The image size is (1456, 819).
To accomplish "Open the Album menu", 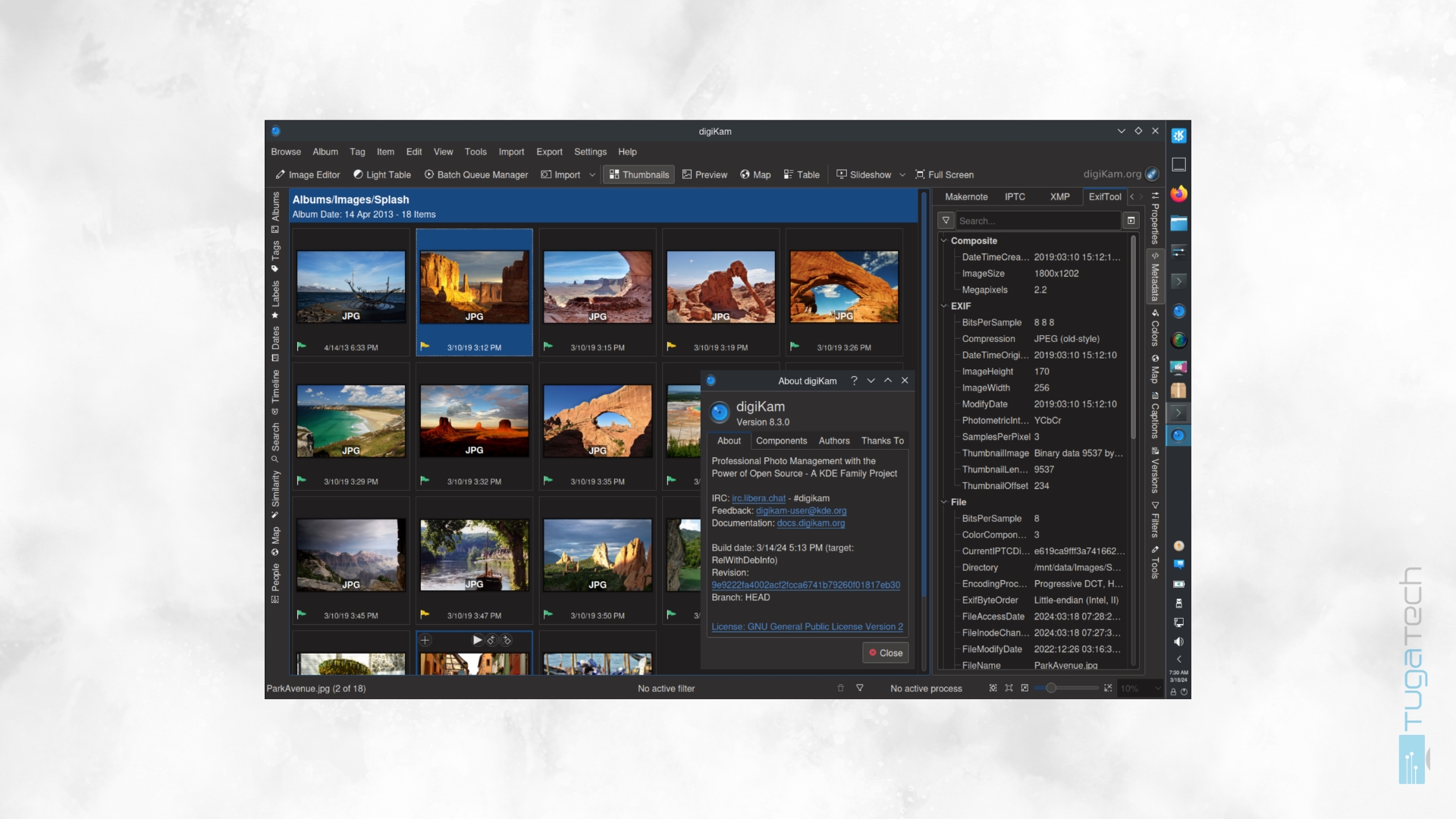I will [325, 152].
